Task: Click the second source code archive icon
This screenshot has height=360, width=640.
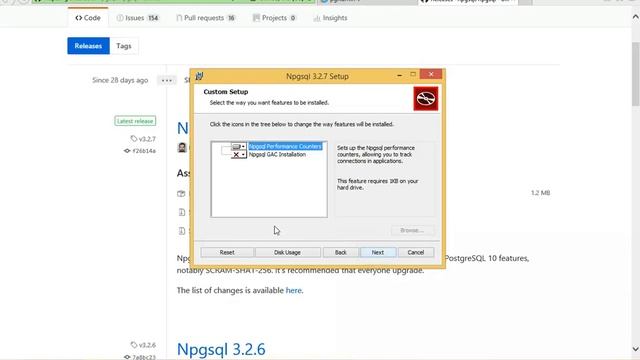Action: pyautogui.click(x=182, y=231)
